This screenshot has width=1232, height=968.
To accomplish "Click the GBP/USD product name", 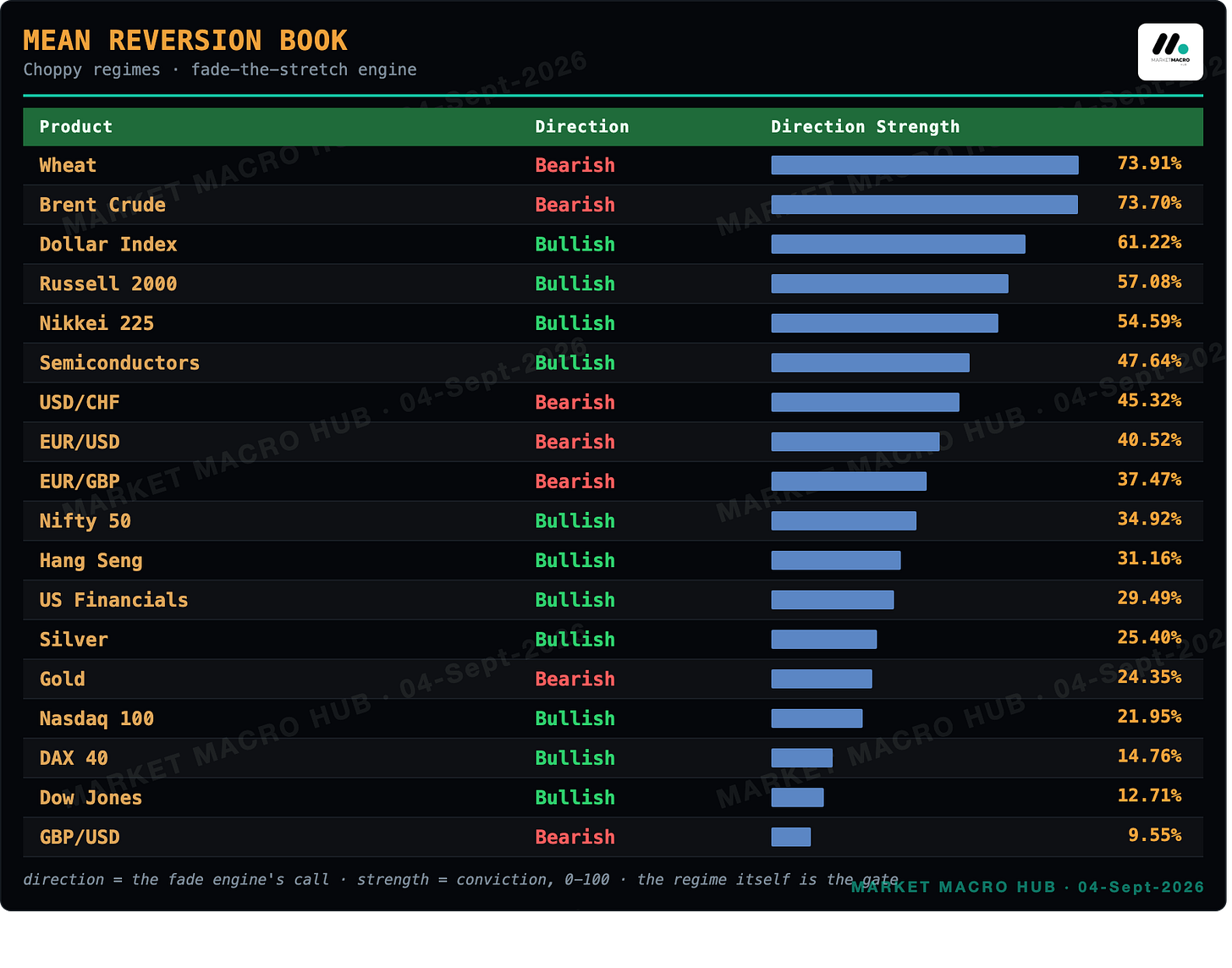I will [80, 838].
